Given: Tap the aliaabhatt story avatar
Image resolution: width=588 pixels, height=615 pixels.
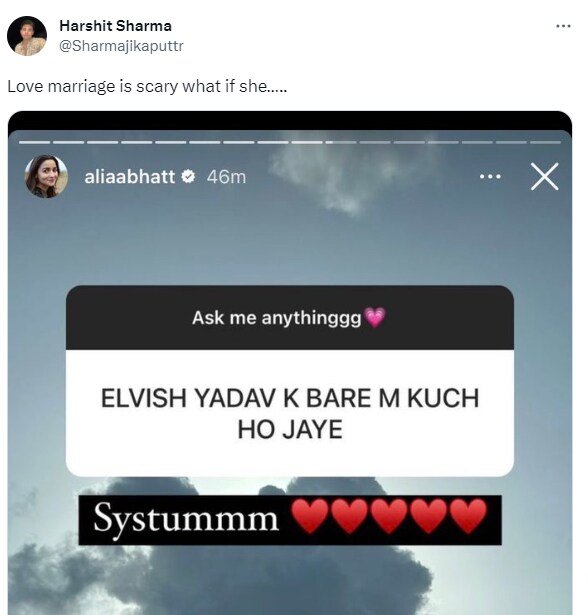Looking at the screenshot, I should click(46, 176).
